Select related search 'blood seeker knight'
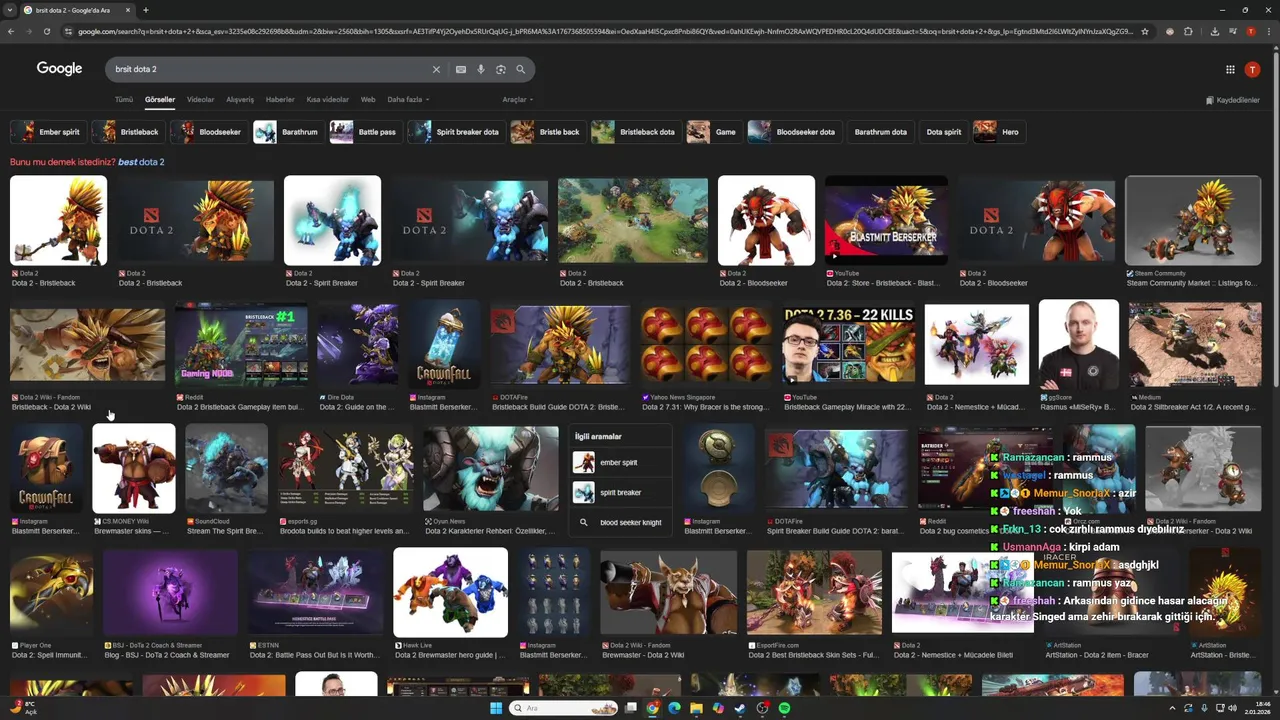Screen dimensions: 1280x720 [x=618, y=523]
